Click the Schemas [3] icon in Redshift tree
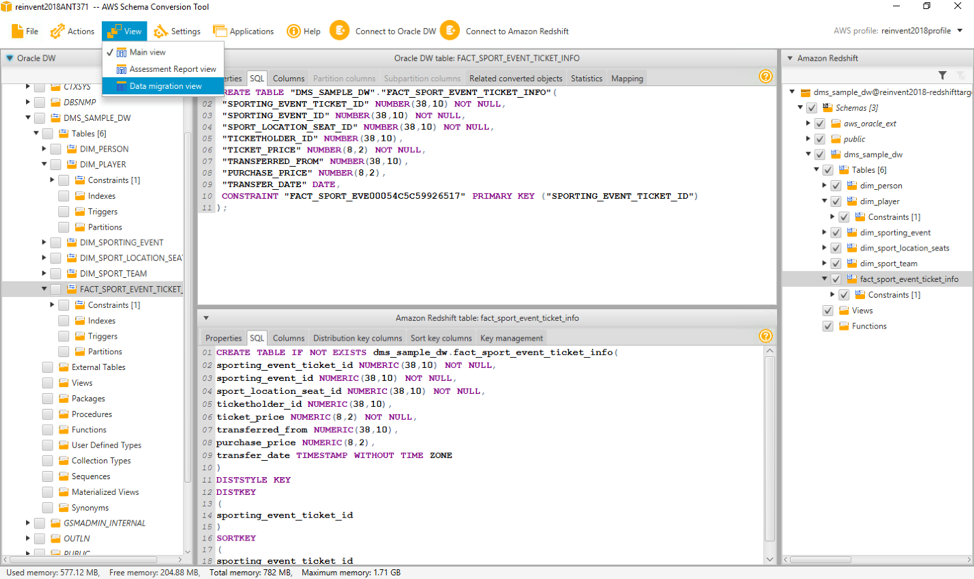 point(827,107)
